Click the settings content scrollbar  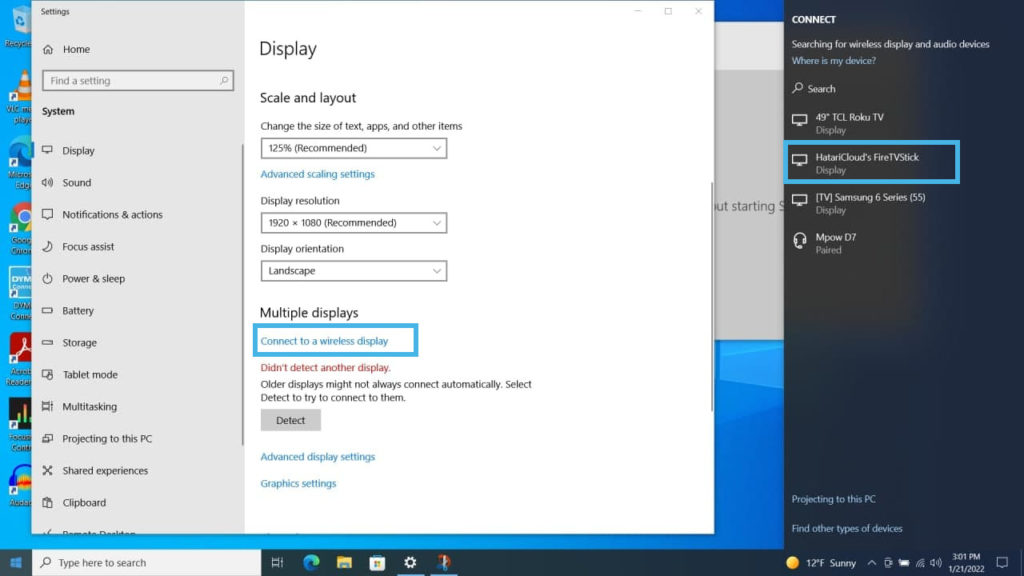pos(711,297)
